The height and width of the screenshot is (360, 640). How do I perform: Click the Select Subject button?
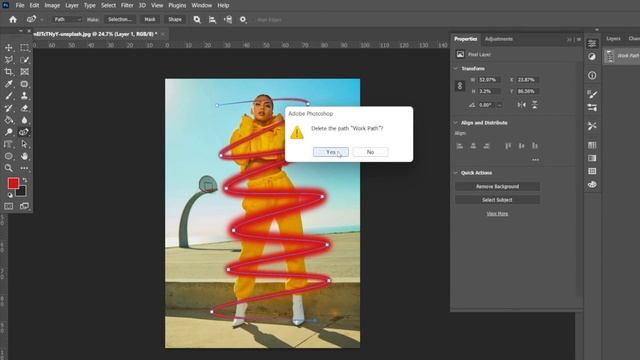[497, 200]
